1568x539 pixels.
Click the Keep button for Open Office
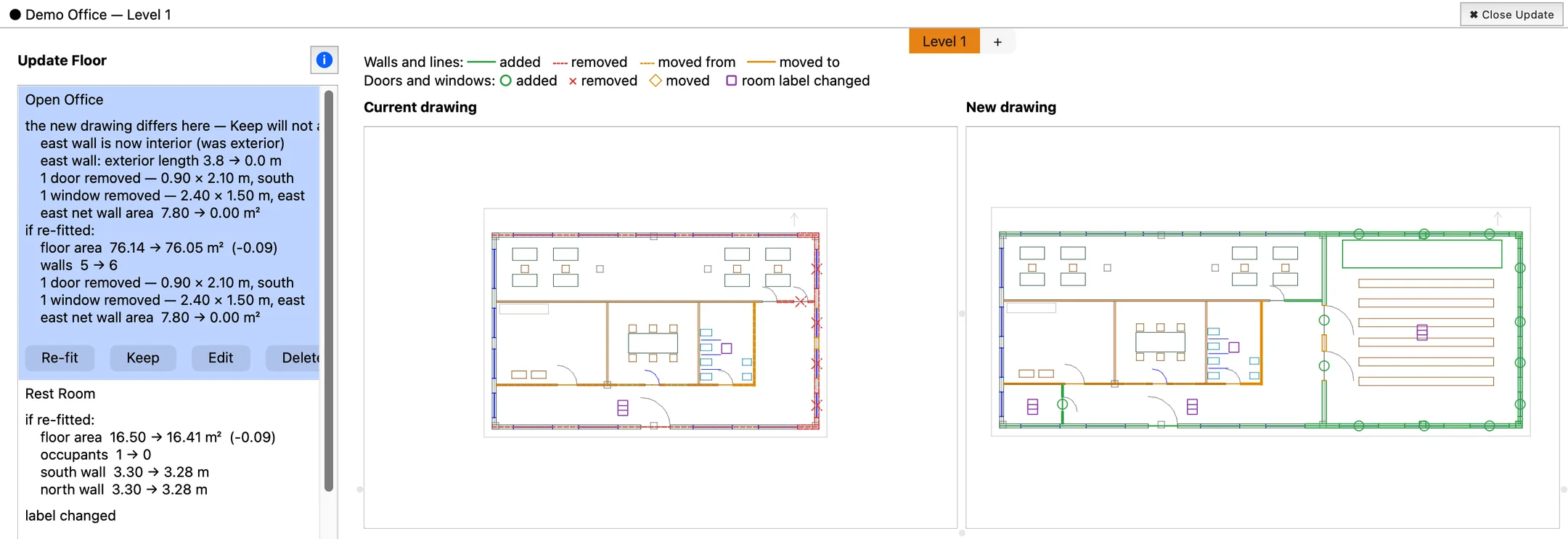click(x=142, y=357)
